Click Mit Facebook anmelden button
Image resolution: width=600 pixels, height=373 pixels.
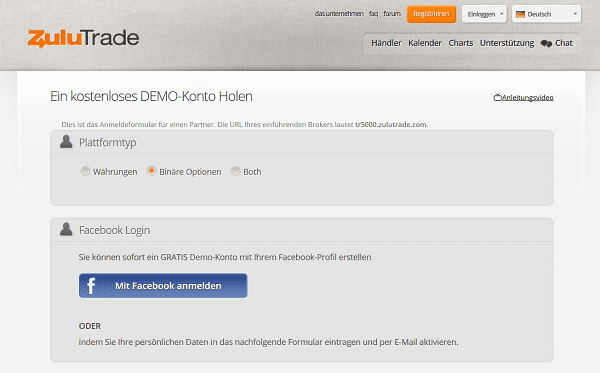[x=163, y=285]
